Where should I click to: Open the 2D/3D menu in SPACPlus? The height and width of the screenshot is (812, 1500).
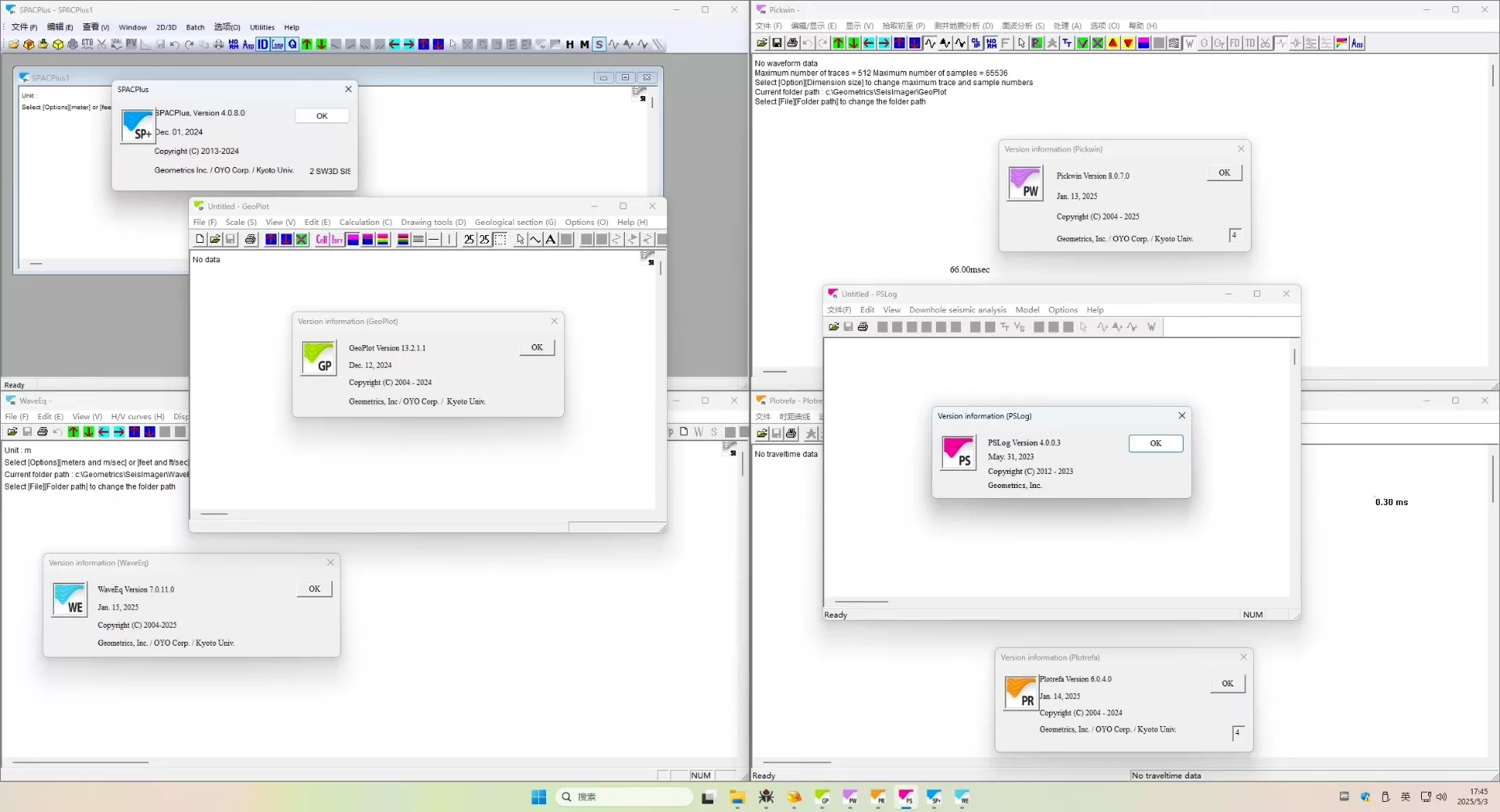tap(166, 27)
